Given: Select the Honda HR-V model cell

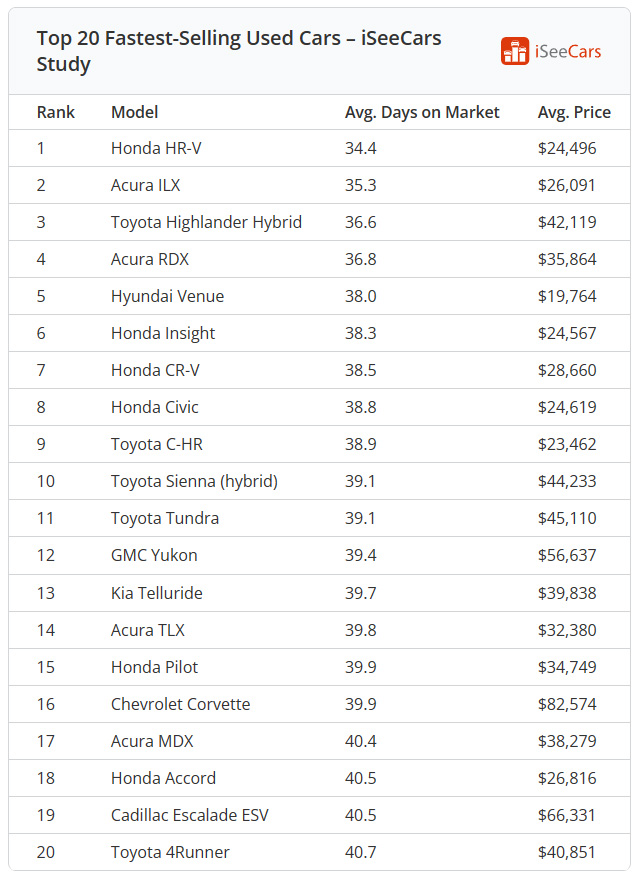Looking at the screenshot, I should point(156,148).
